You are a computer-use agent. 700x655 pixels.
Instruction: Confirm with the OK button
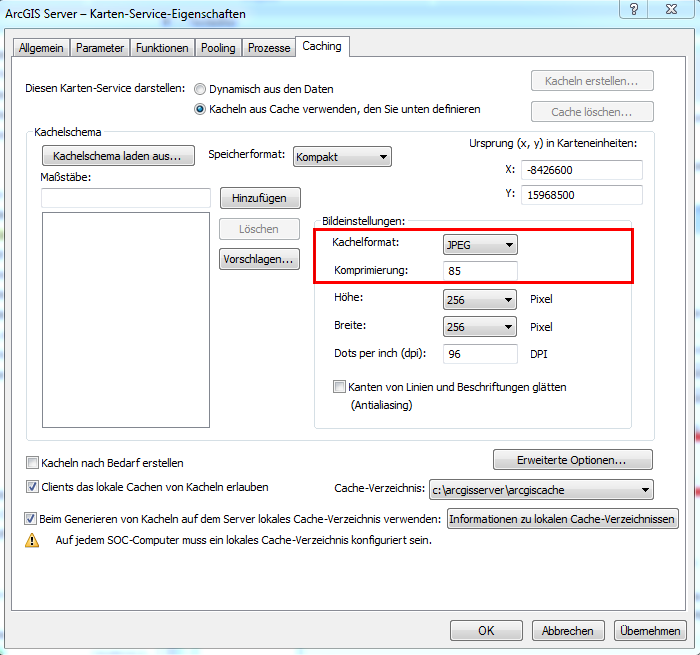pos(486,630)
